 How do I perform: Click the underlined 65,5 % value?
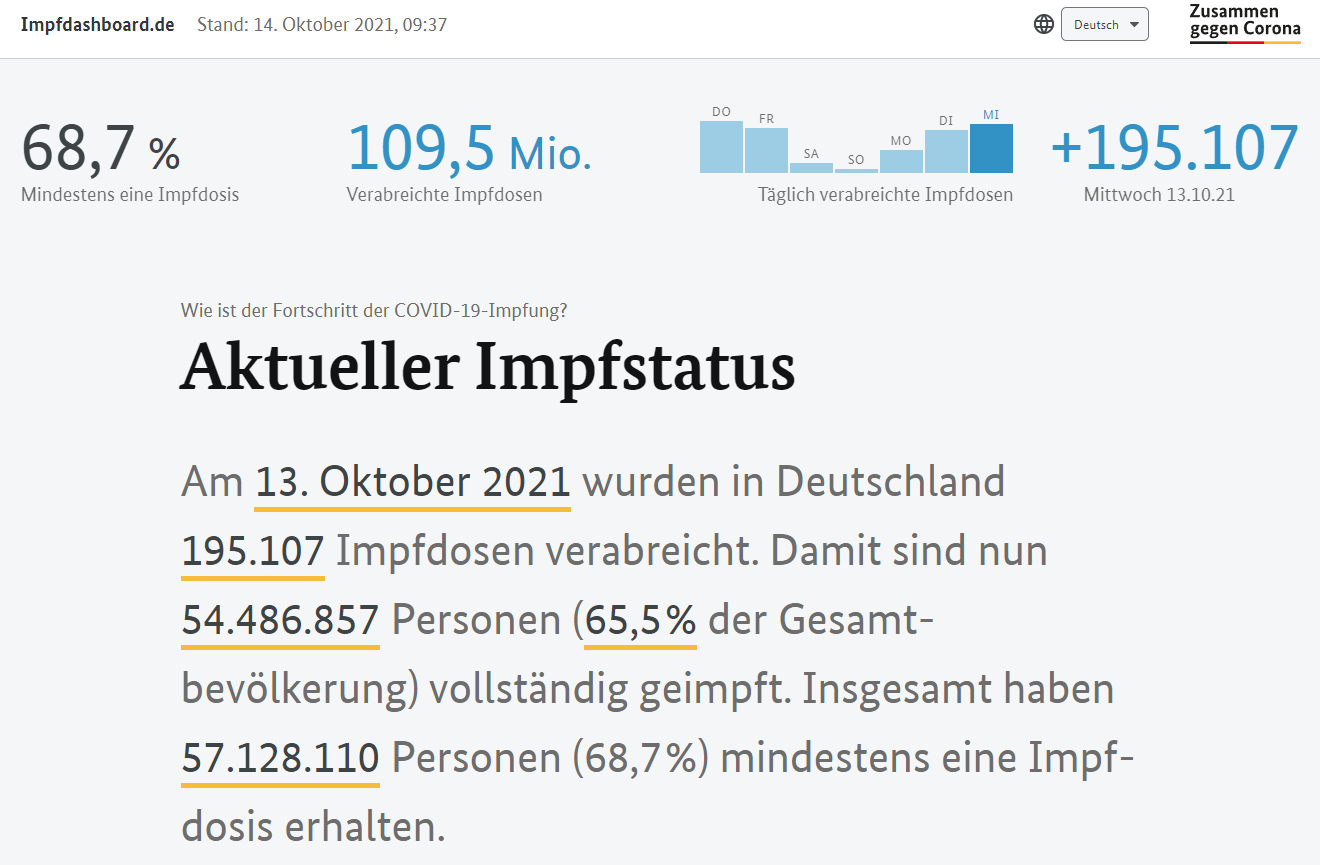coord(640,621)
